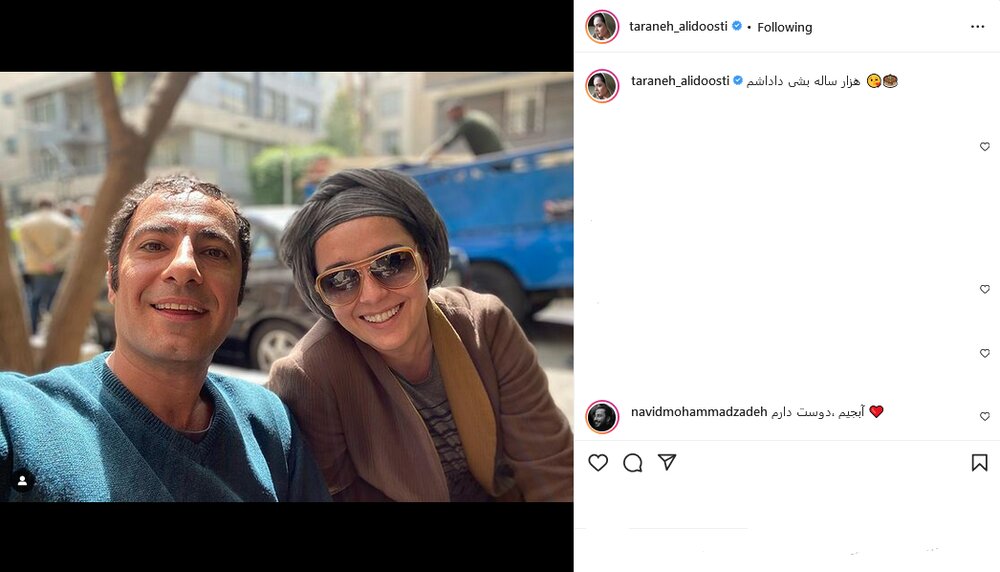Click the Following button
The height and width of the screenshot is (572, 1000).
tap(784, 27)
